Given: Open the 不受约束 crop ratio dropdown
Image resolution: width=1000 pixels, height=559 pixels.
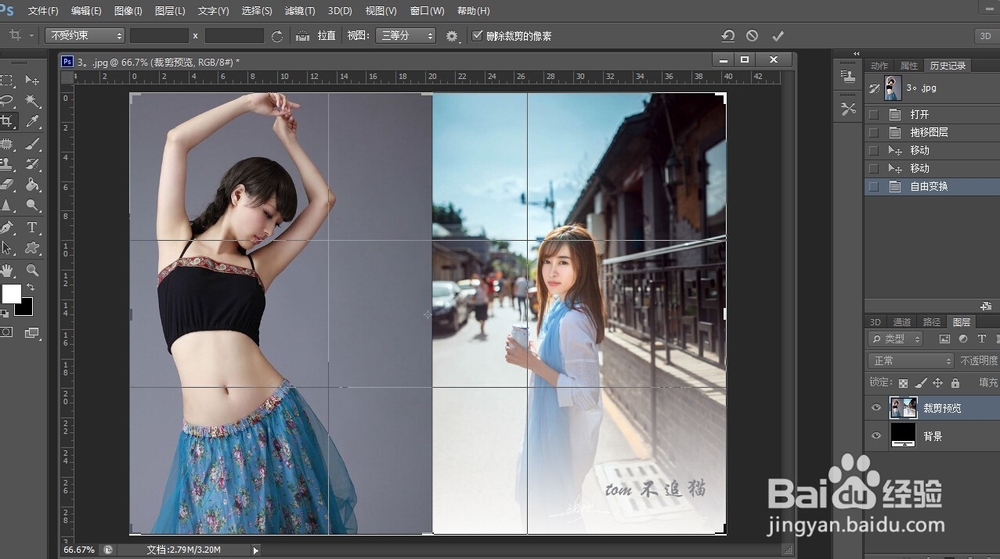Looking at the screenshot, I should (85, 36).
